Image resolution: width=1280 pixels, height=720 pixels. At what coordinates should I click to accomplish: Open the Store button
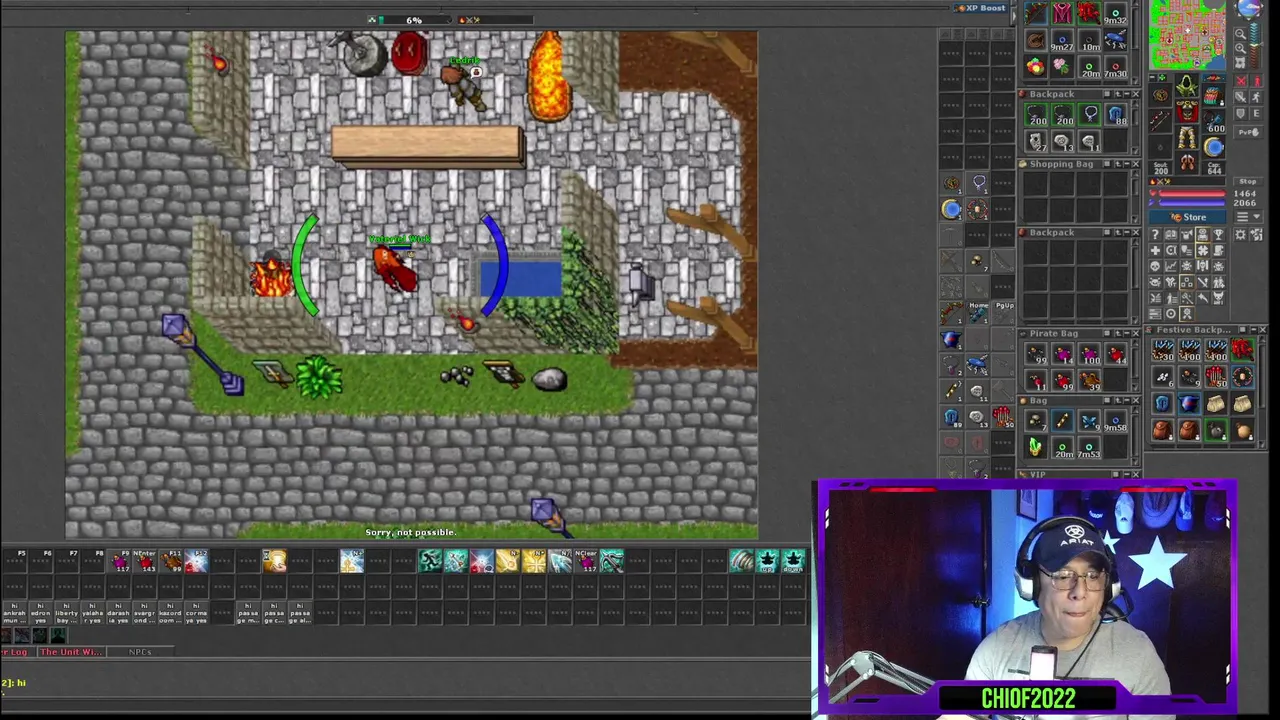coord(1187,217)
